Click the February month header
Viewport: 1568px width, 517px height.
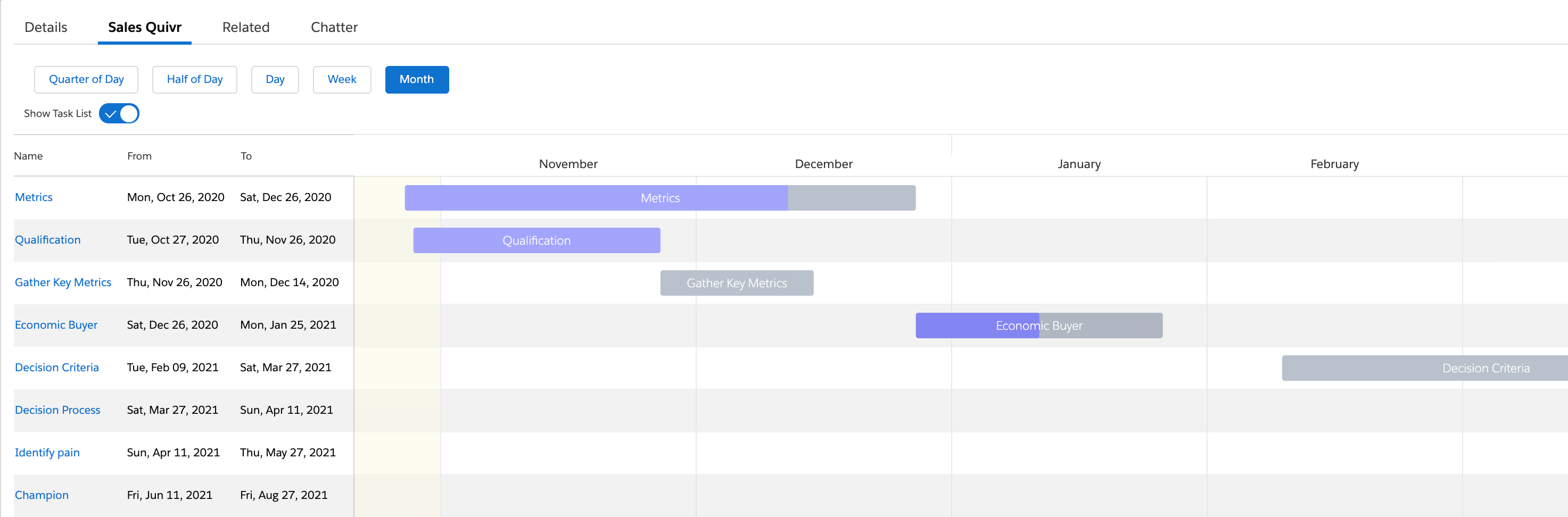pos(1334,164)
